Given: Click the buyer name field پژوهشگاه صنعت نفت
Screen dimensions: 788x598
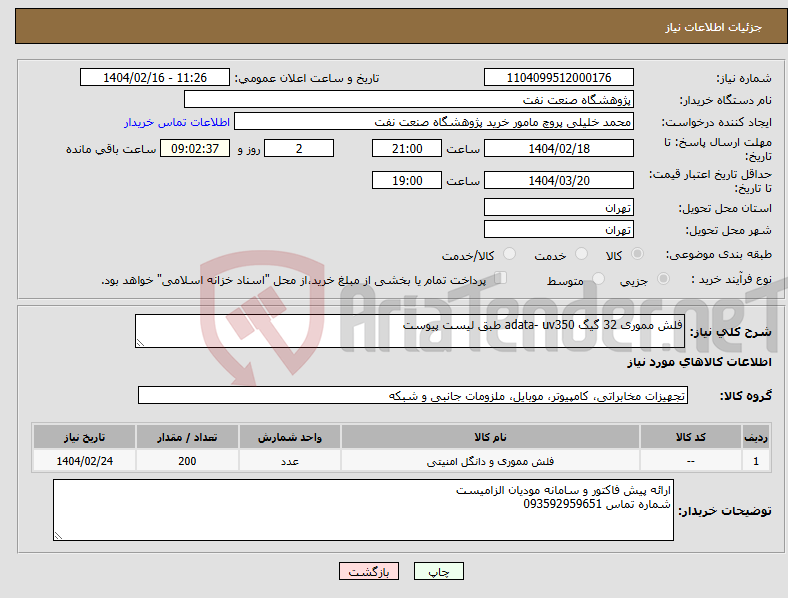Looking at the screenshot, I should tap(409, 99).
